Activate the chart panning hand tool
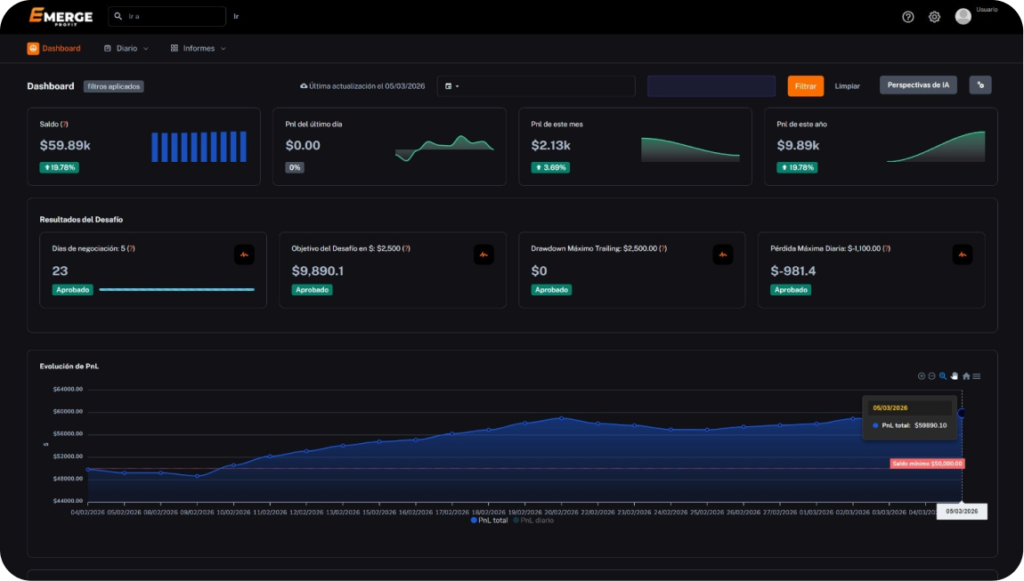This screenshot has width=1024, height=581. (954, 376)
